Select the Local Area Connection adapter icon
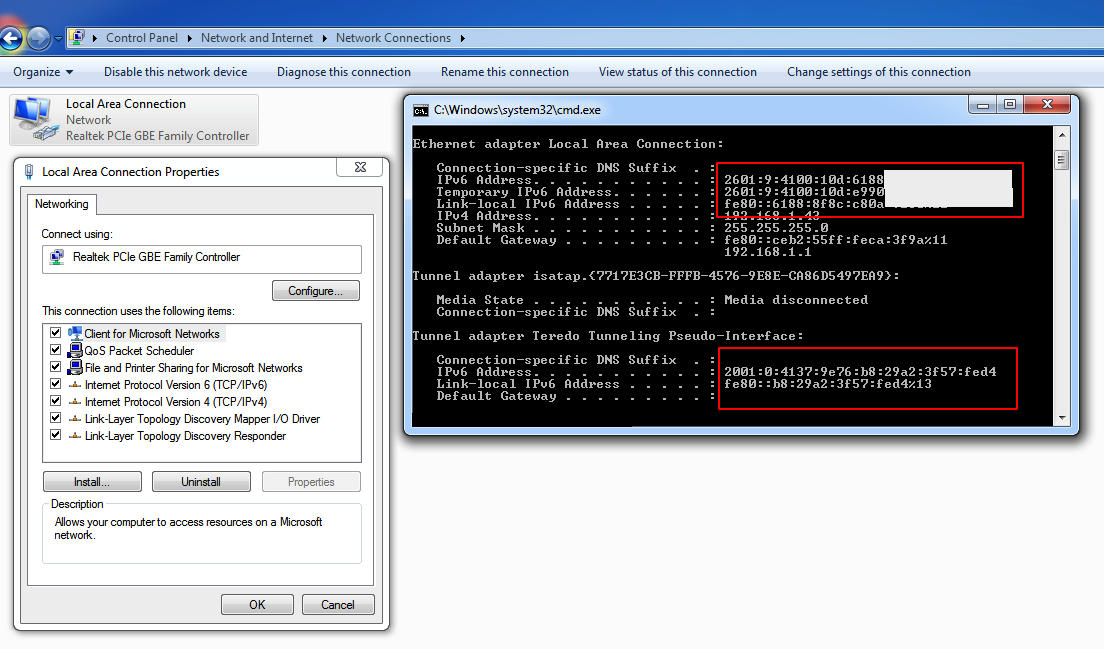The width and height of the screenshot is (1104, 649). [x=36, y=118]
